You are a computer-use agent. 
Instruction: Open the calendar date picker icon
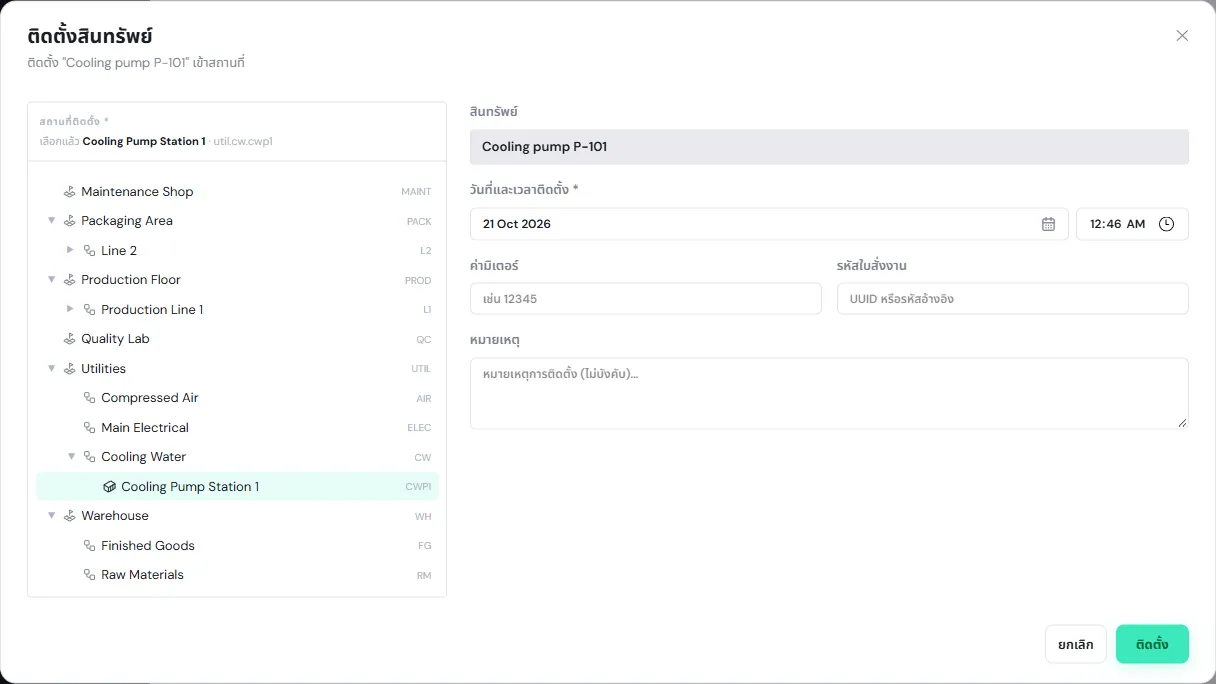(x=1048, y=224)
